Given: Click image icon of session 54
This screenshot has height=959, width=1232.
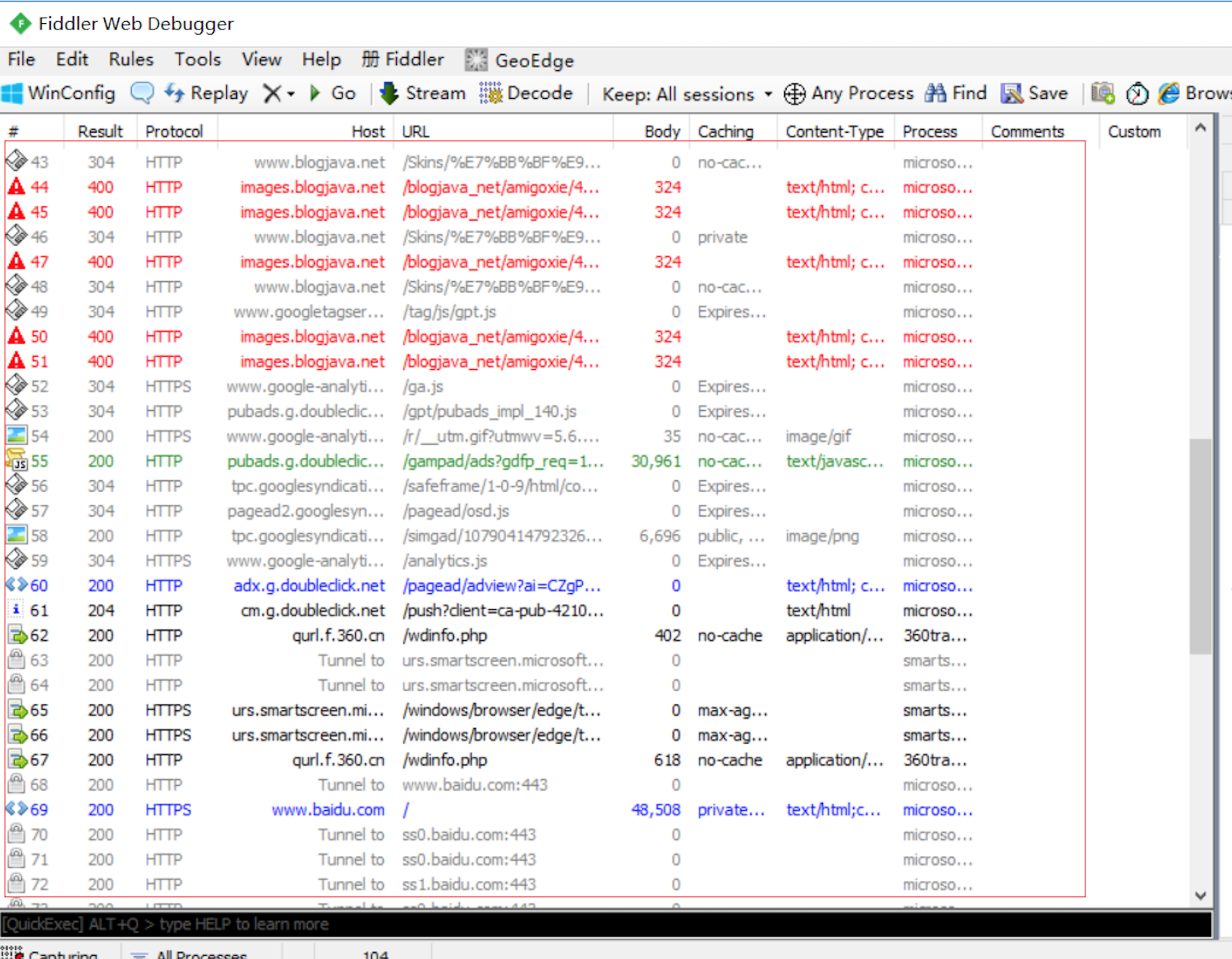Looking at the screenshot, I should click(x=16, y=435).
